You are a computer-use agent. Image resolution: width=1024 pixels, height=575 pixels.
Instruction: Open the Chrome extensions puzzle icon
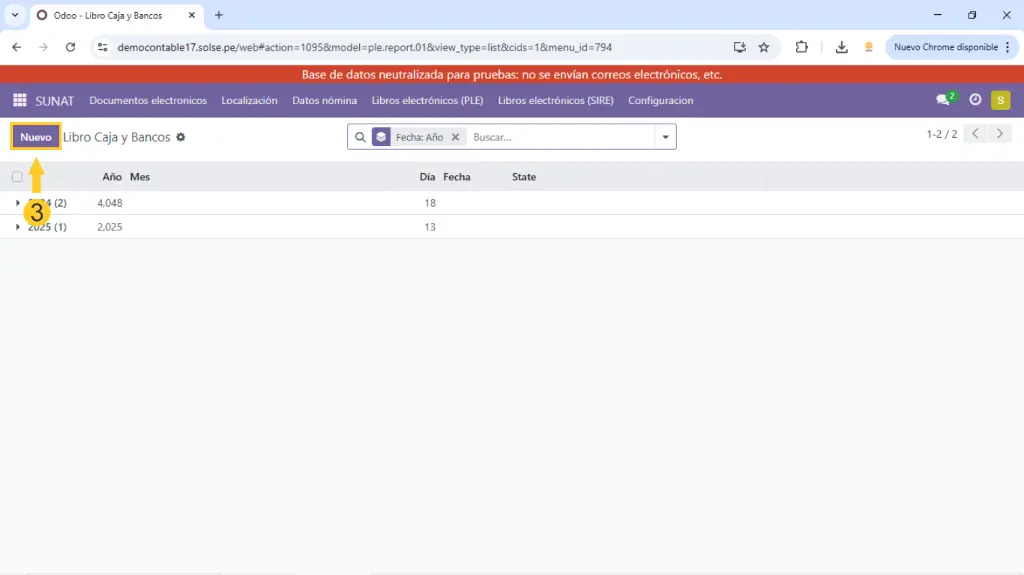pyautogui.click(x=802, y=47)
